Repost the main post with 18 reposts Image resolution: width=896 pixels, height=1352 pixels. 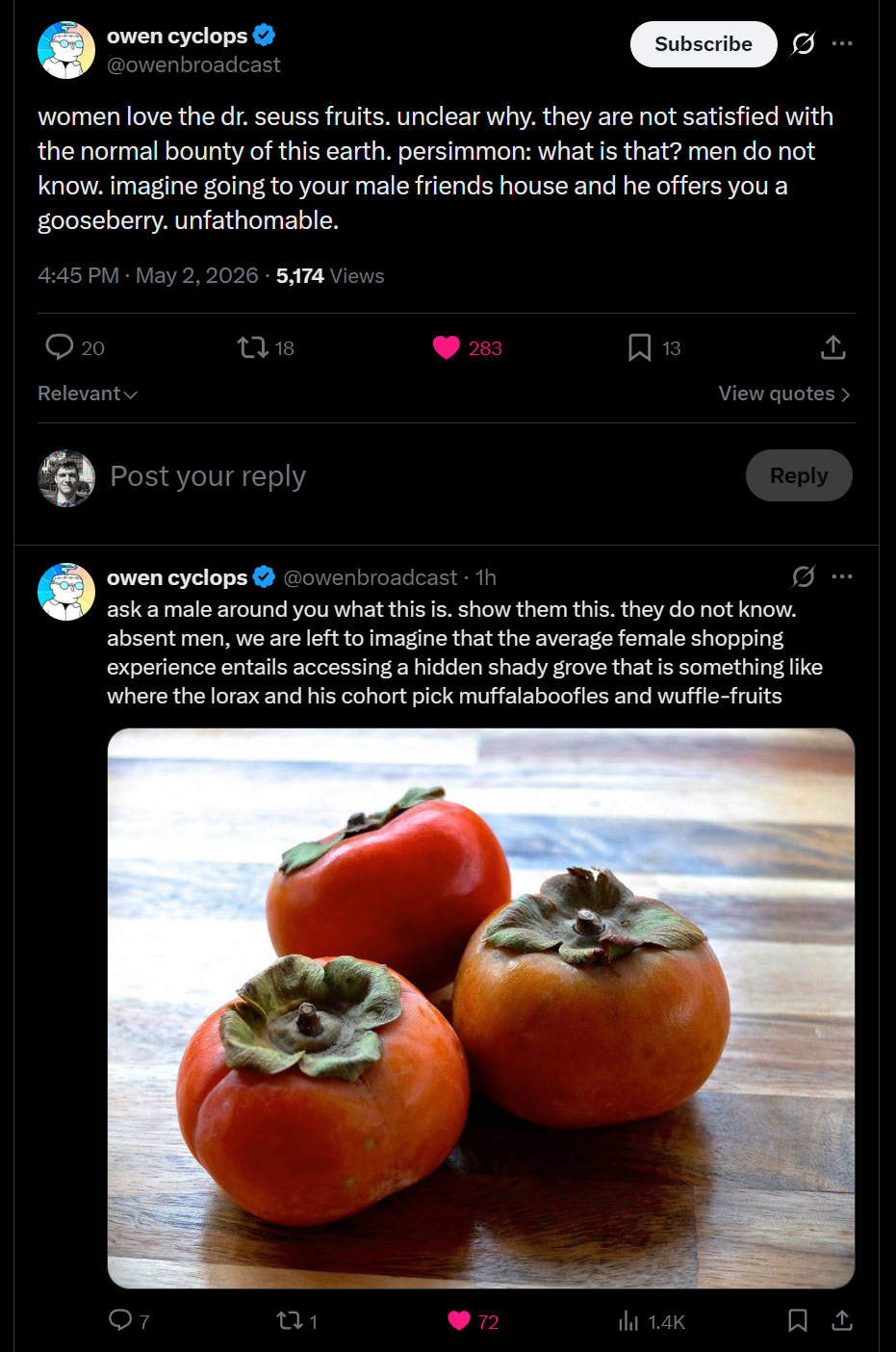coord(253,347)
